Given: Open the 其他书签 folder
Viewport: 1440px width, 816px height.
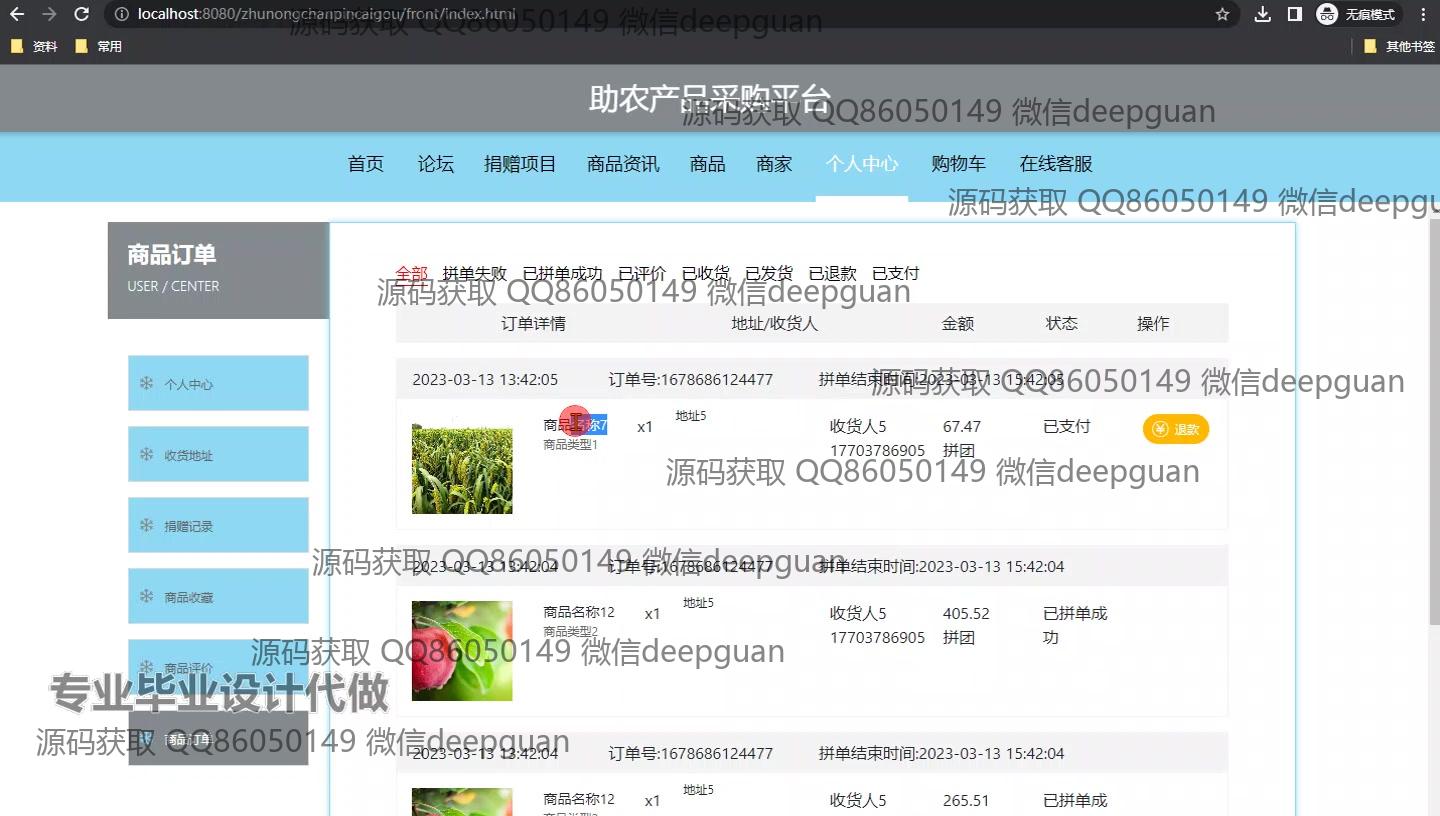Looking at the screenshot, I should pos(1400,46).
